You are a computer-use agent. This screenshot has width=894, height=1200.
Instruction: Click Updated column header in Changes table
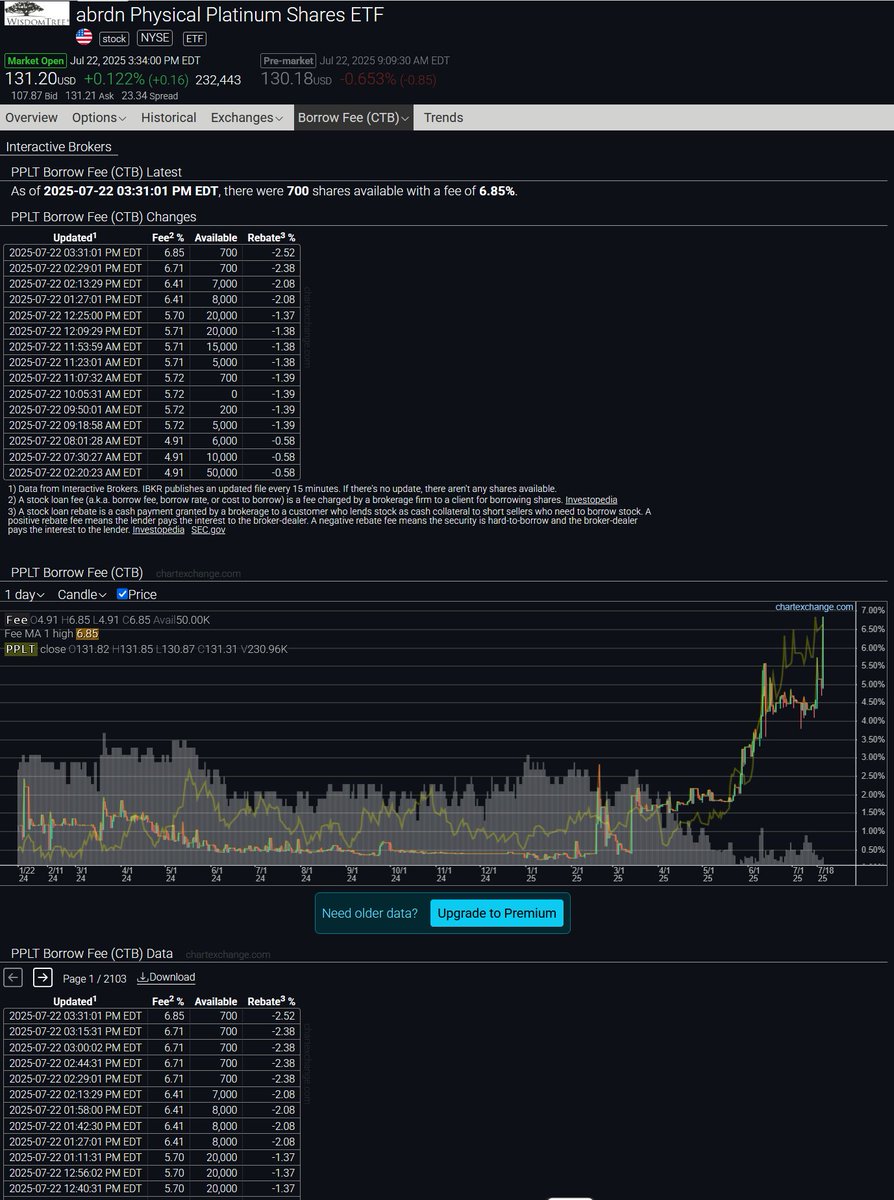click(75, 238)
